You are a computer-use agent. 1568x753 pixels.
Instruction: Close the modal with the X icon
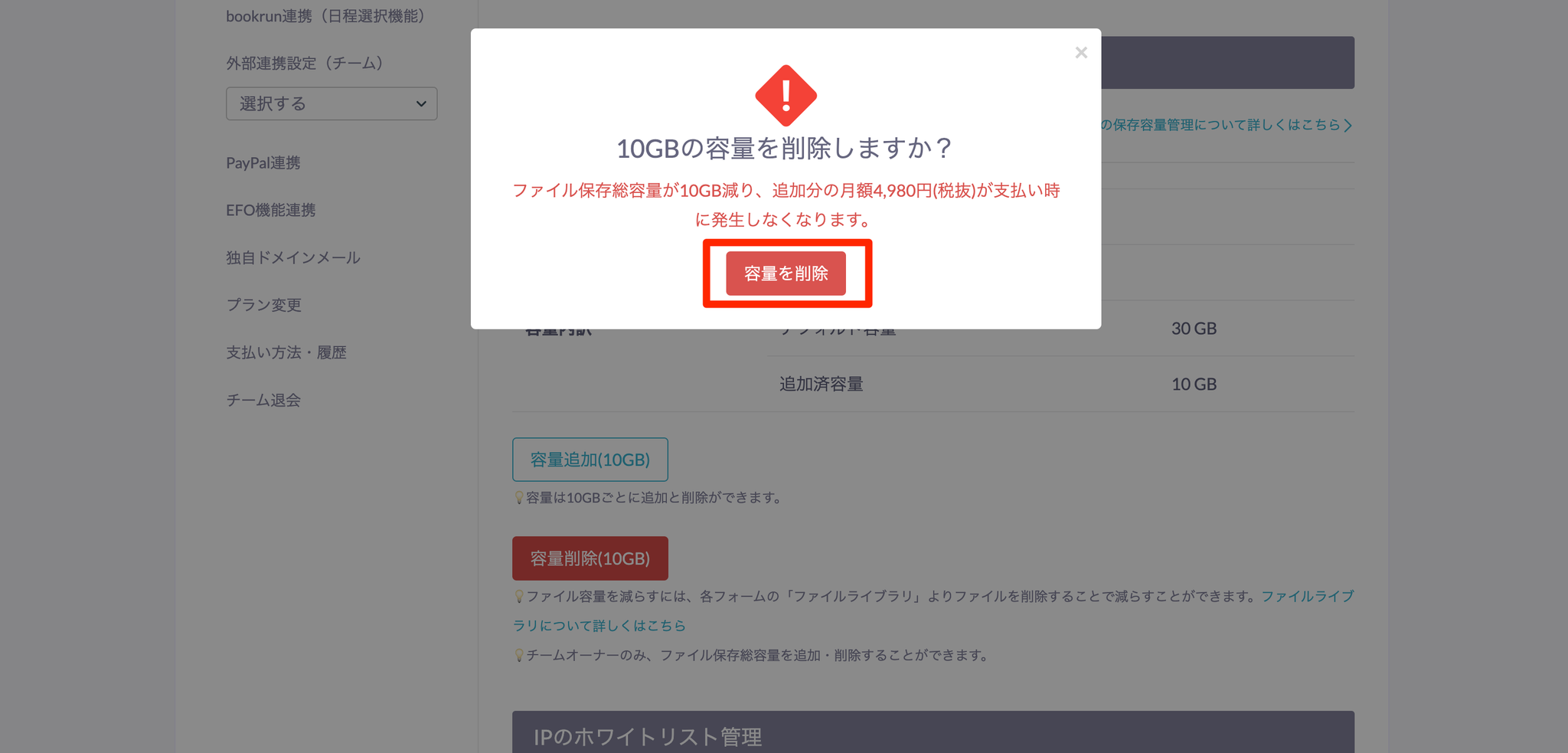[1080, 53]
